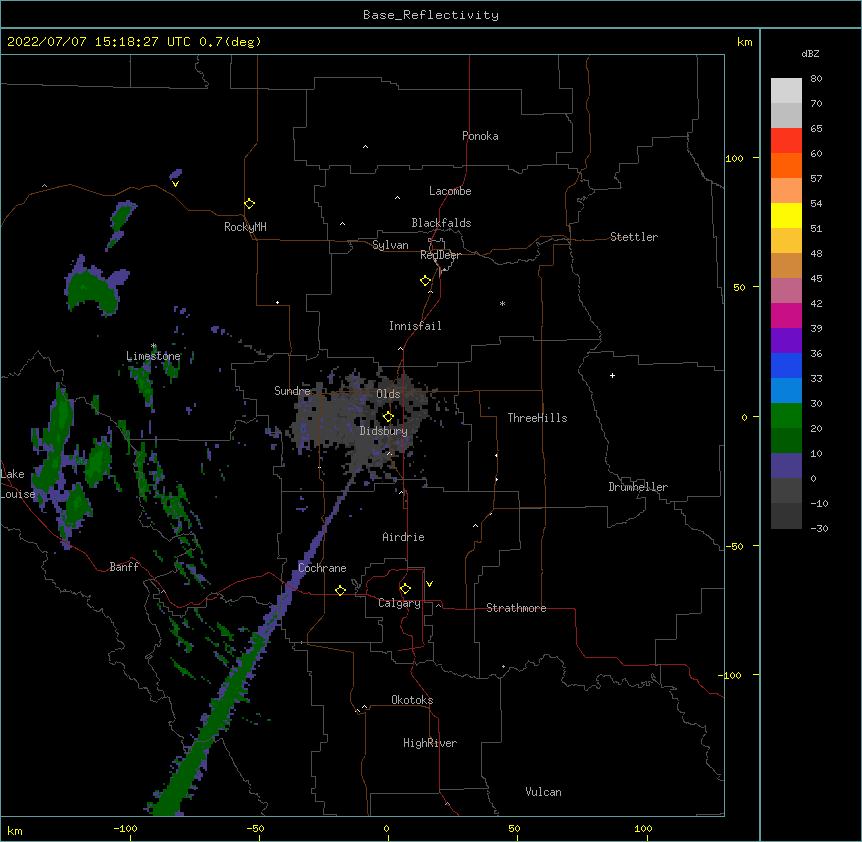This screenshot has width=862, height=842.
Task: Select the blue legend swatch between 36 and 33
Action: coord(786,365)
